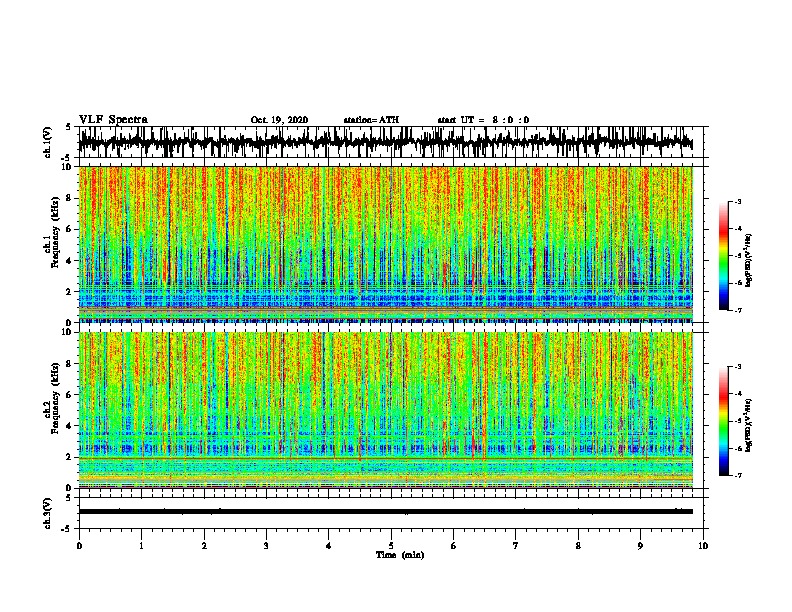Screen dimensions: 792x612
Task: Select the date text "Oct. 19, 2020"
Action: [279, 120]
